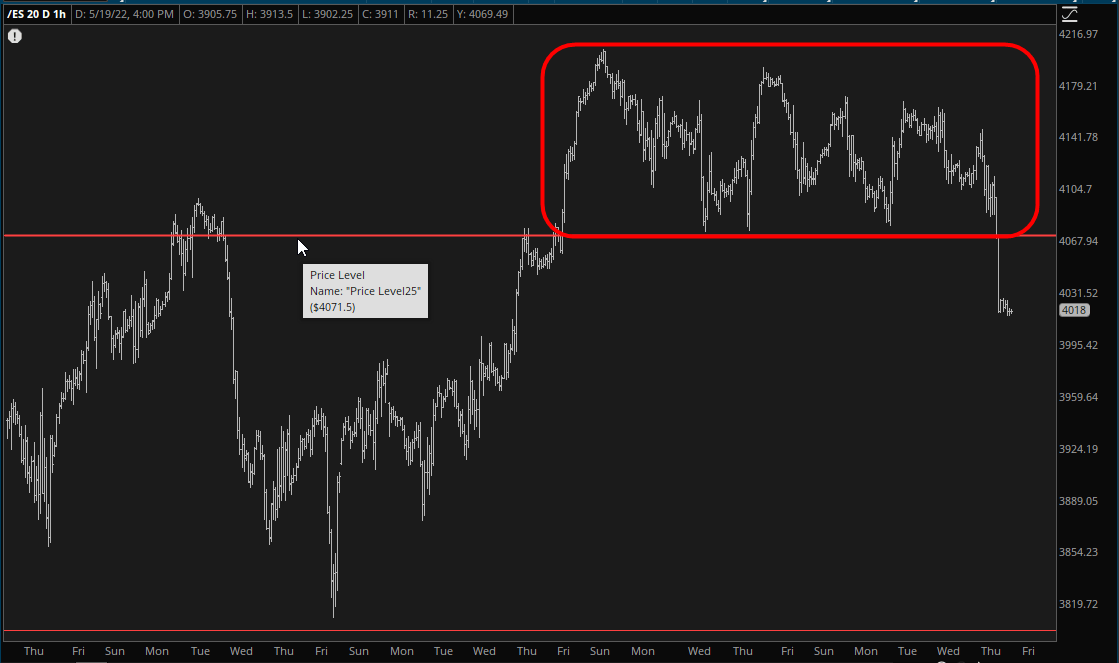Select the red rounded rectangle drawing's top edge
The height and width of the screenshot is (663, 1119).
[790, 45]
